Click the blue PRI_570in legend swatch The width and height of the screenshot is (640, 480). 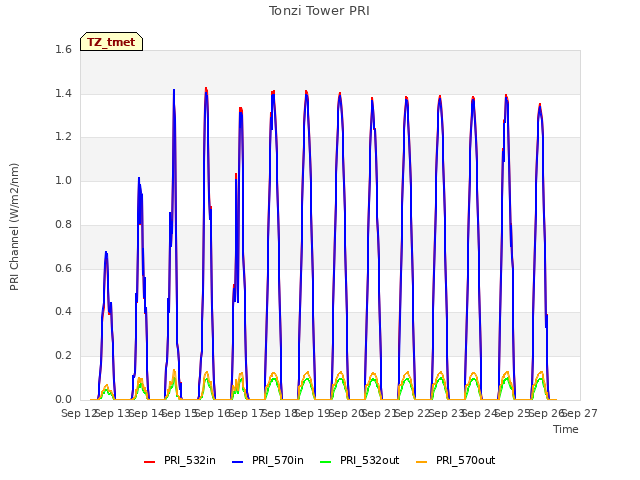[238, 462]
